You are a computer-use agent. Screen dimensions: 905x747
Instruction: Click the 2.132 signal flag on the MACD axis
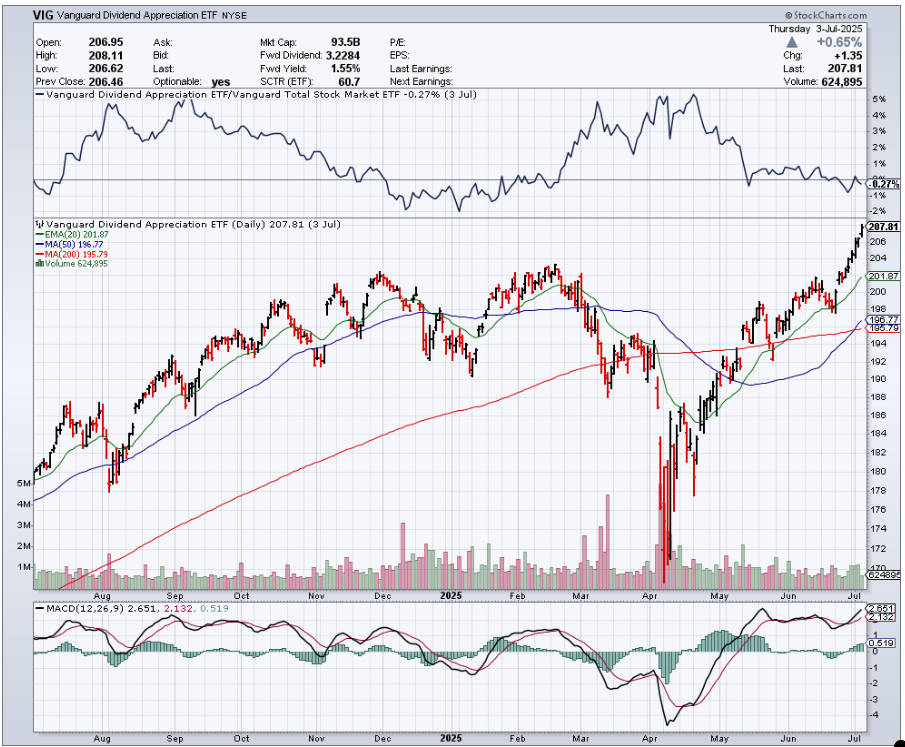(881, 617)
